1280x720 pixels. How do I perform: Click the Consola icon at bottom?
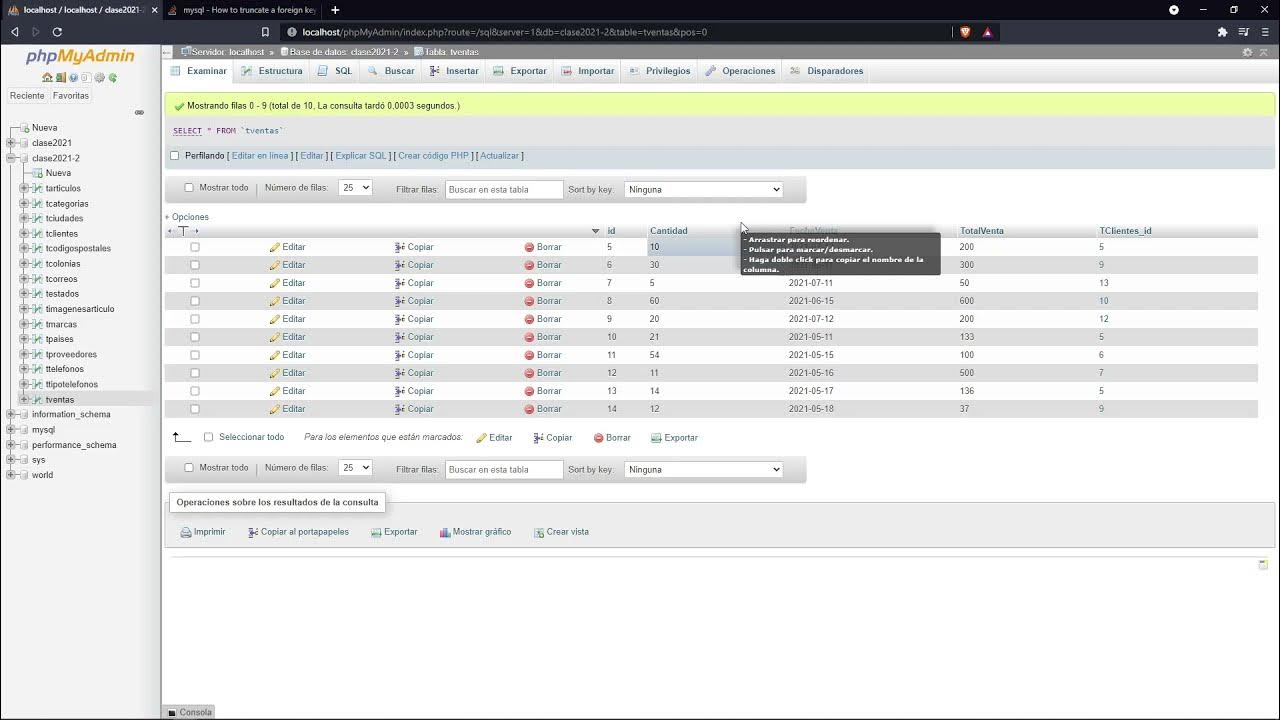click(172, 712)
